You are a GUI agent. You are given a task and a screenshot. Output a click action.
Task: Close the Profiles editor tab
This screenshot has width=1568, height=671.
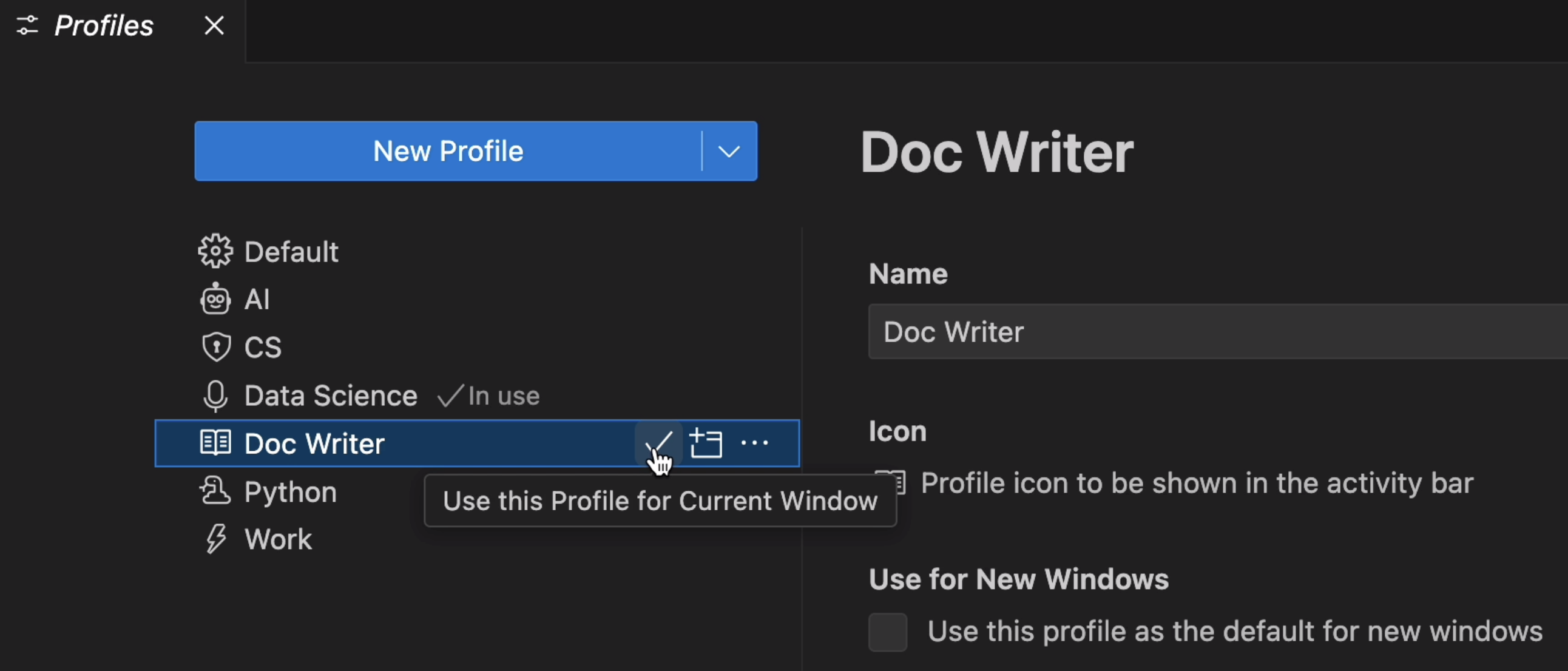tap(214, 25)
